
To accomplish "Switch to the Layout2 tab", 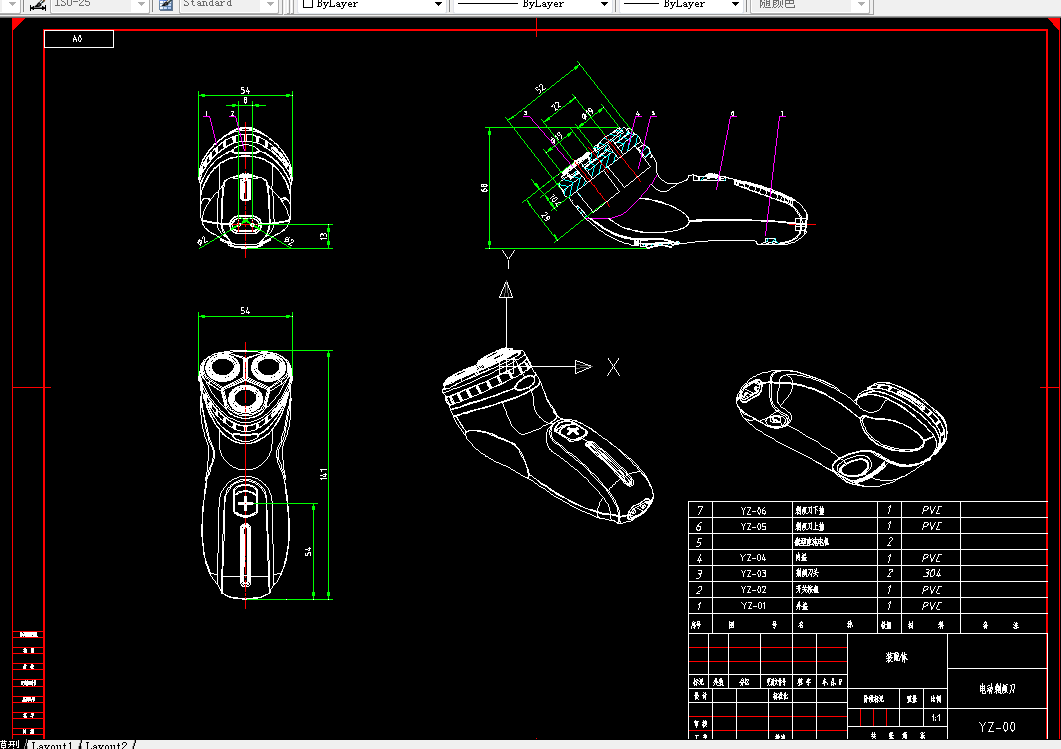I will (106, 745).
